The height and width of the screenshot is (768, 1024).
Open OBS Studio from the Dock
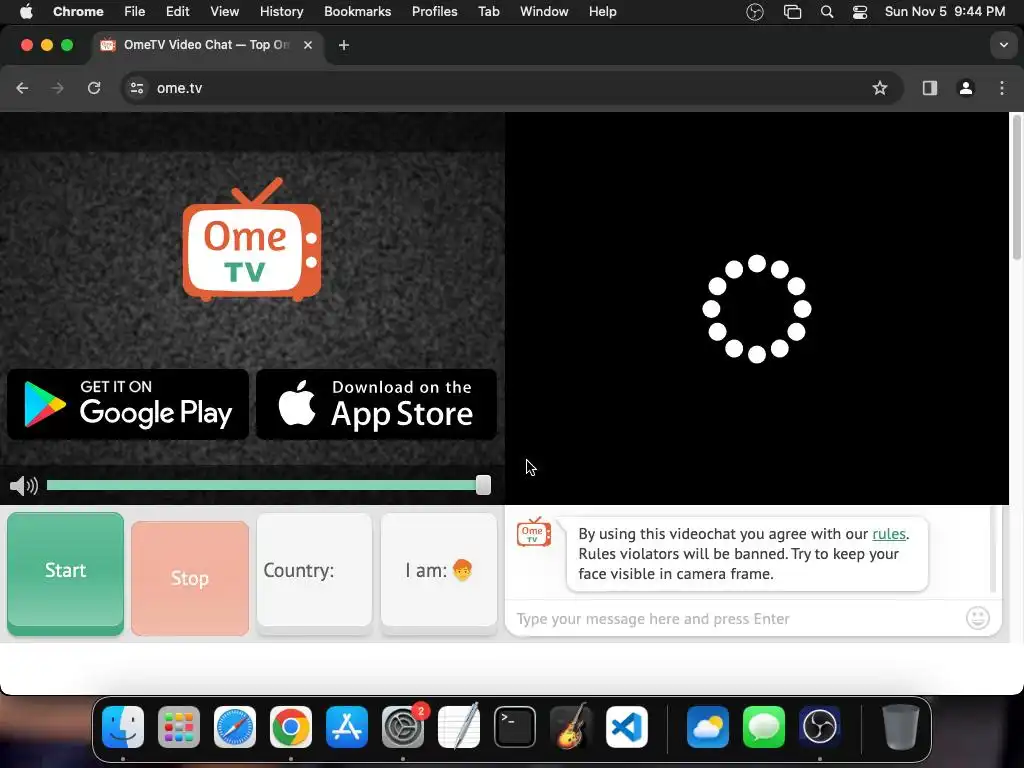coord(820,727)
